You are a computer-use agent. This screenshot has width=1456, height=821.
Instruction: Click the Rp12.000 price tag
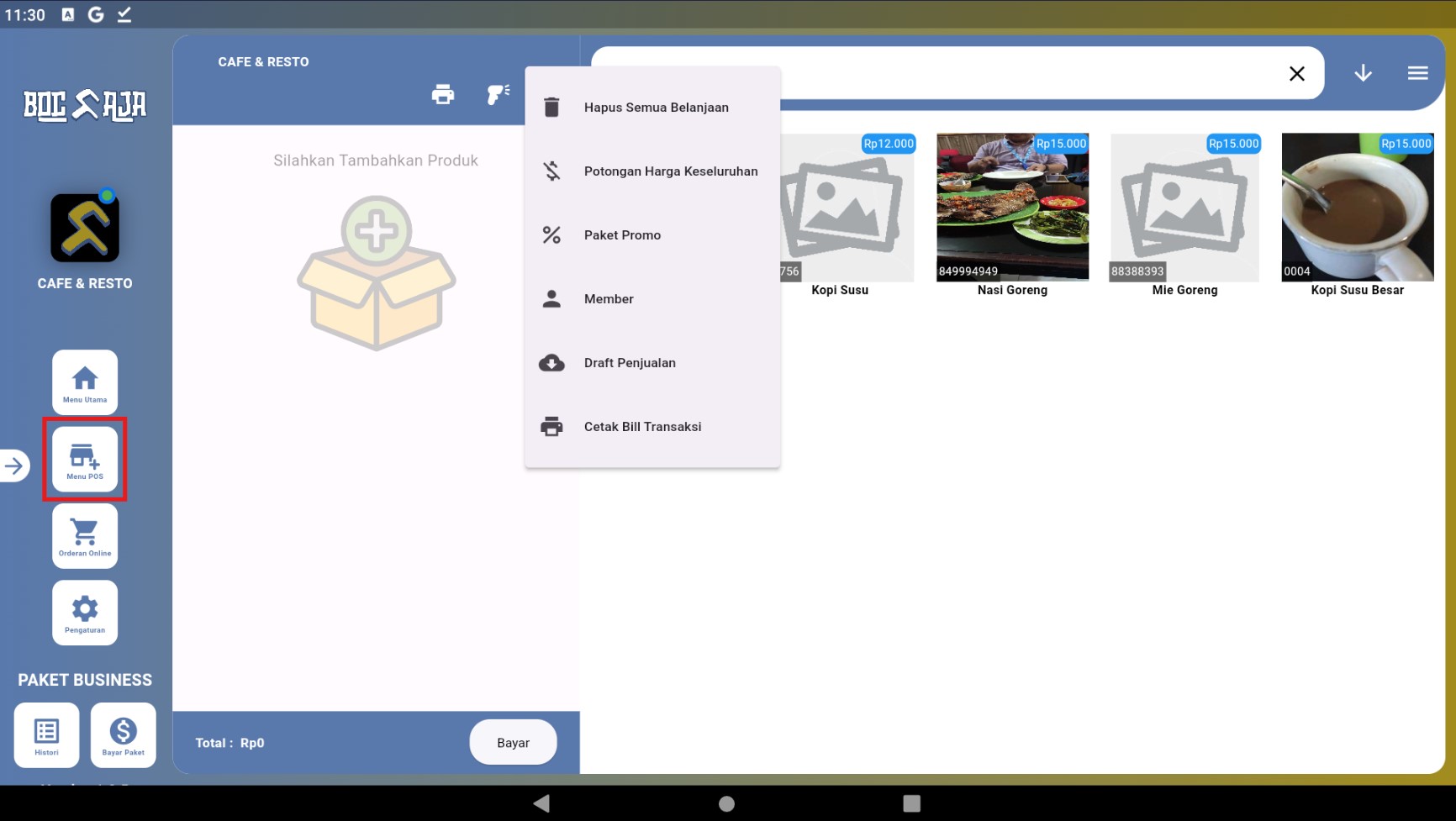(889, 144)
